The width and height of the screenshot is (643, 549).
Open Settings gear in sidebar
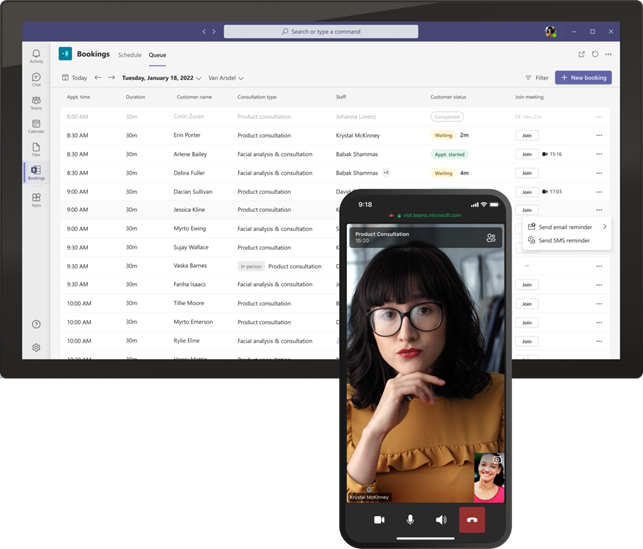36,347
